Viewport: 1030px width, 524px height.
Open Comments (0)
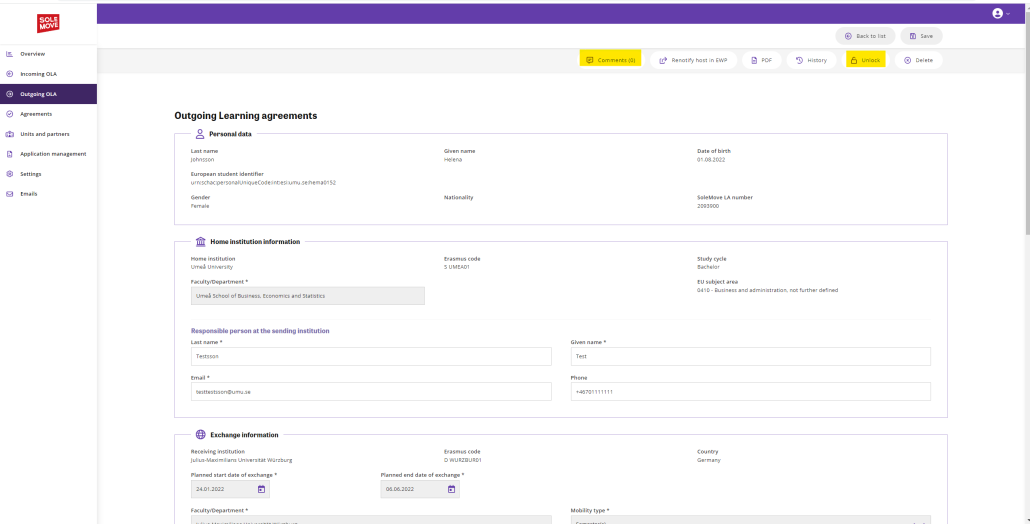[x=610, y=60]
